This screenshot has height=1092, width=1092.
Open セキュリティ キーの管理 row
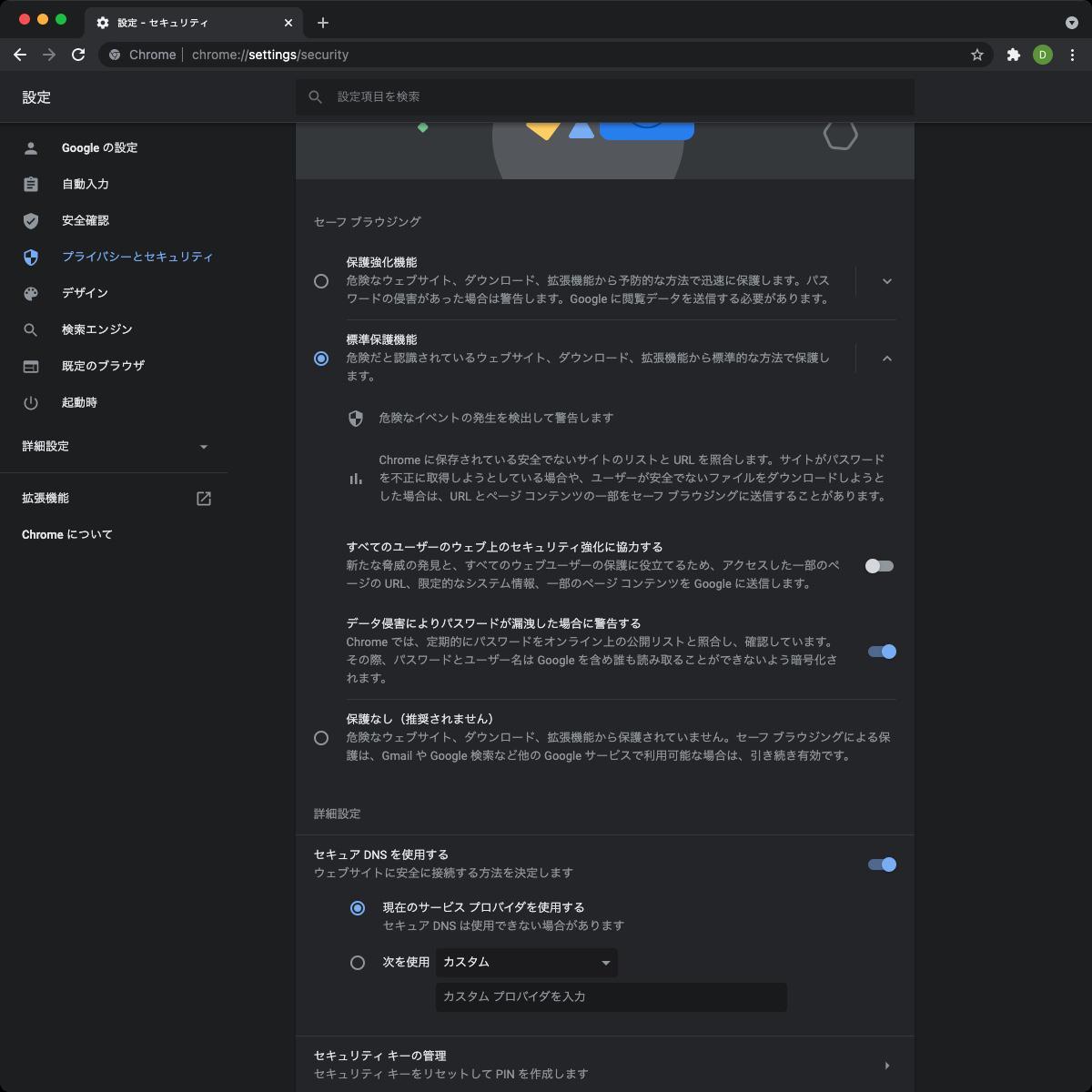tap(605, 1065)
